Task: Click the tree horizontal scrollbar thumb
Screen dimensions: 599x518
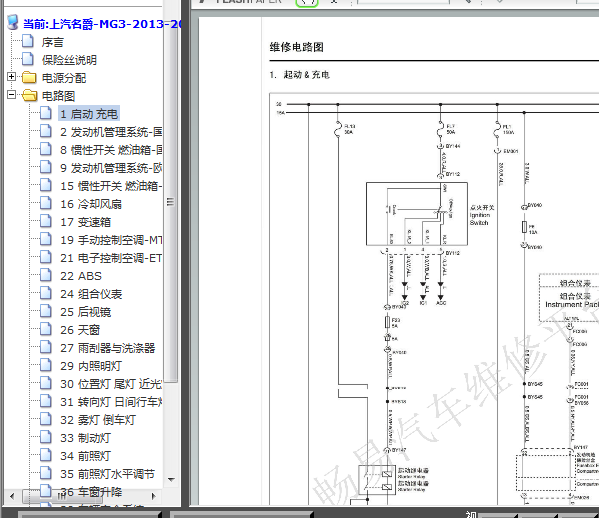Action: [x=61, y=496]
